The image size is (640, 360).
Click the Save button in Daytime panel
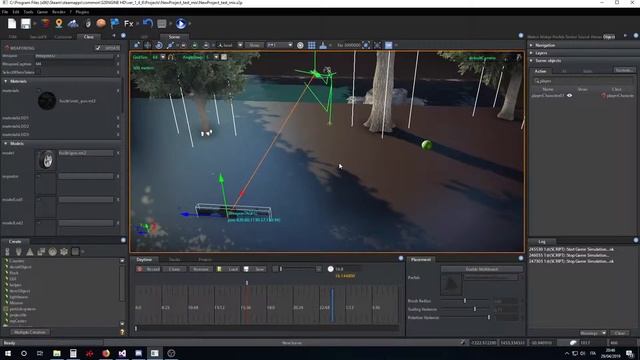255,269
